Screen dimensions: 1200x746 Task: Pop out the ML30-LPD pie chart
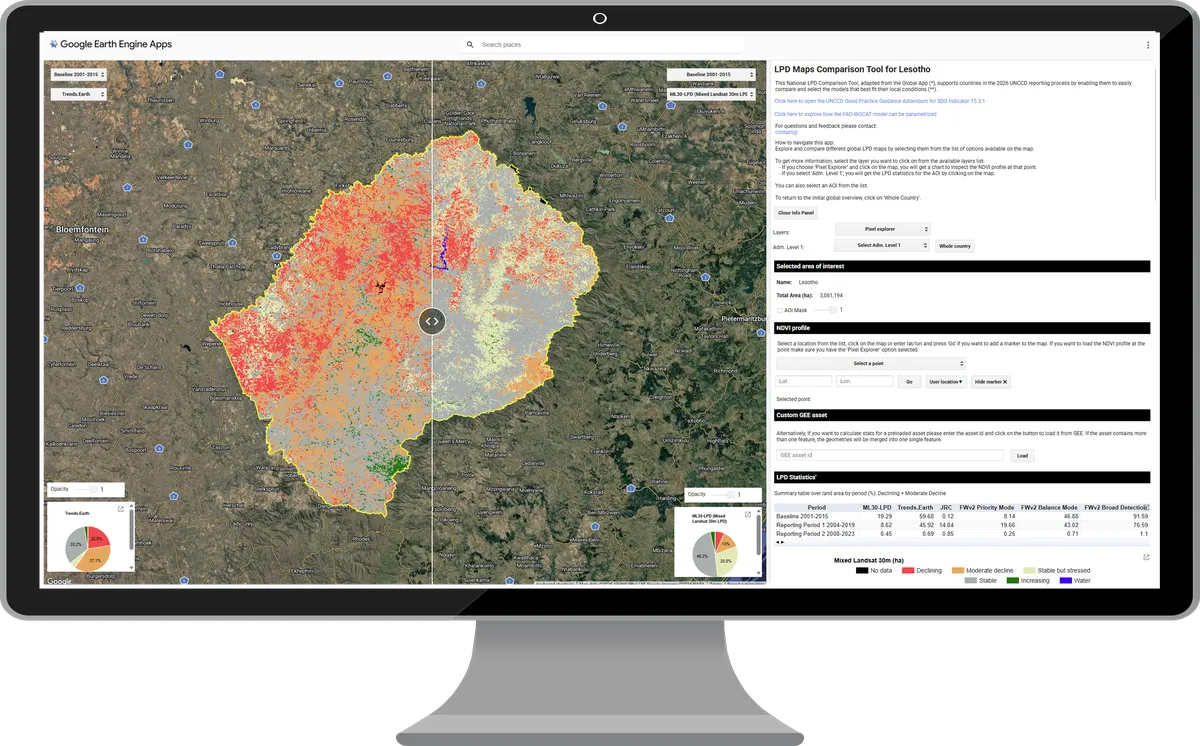tap(748, 515)
